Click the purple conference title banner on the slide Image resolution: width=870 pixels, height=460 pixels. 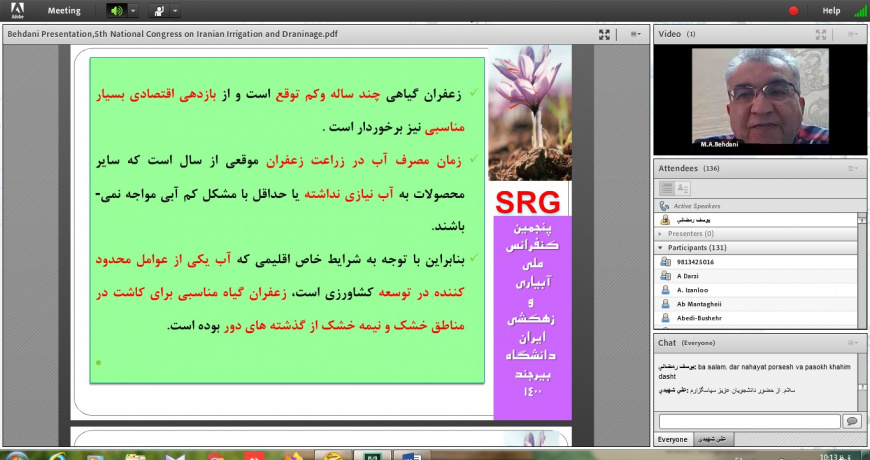click(x=532, y=317)
